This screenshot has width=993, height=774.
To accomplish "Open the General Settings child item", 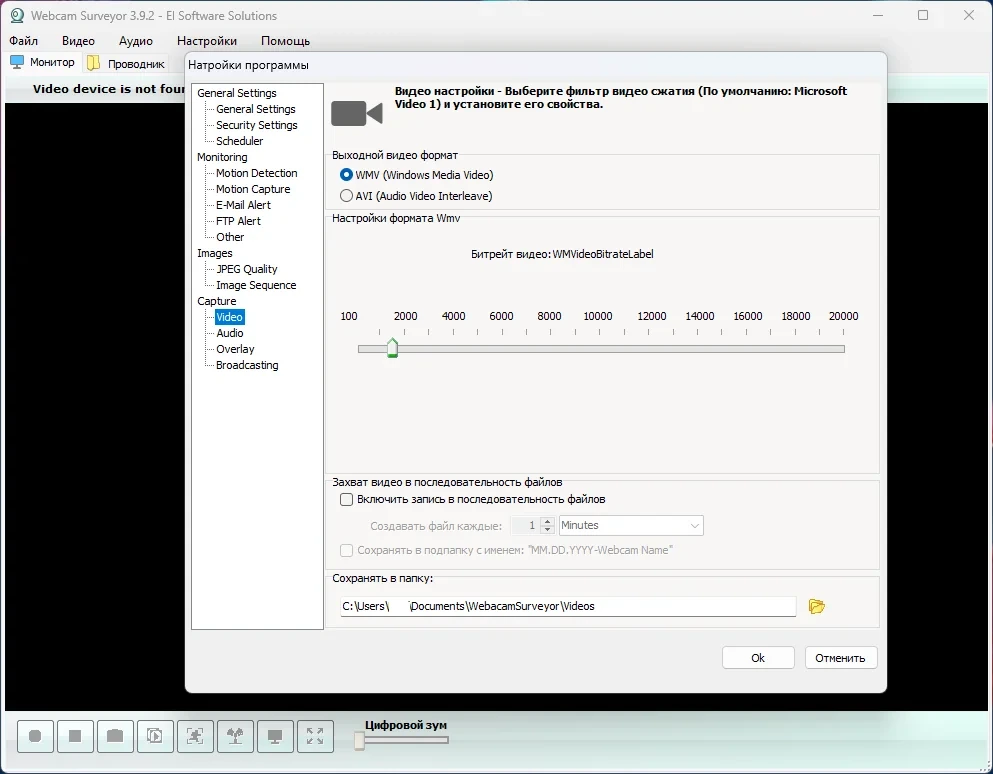I will point(256,109).
